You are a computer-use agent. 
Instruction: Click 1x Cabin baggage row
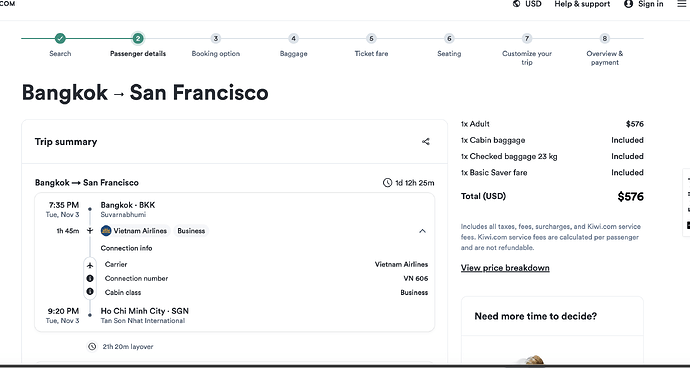pyautogui.click(x=552, y=140)
